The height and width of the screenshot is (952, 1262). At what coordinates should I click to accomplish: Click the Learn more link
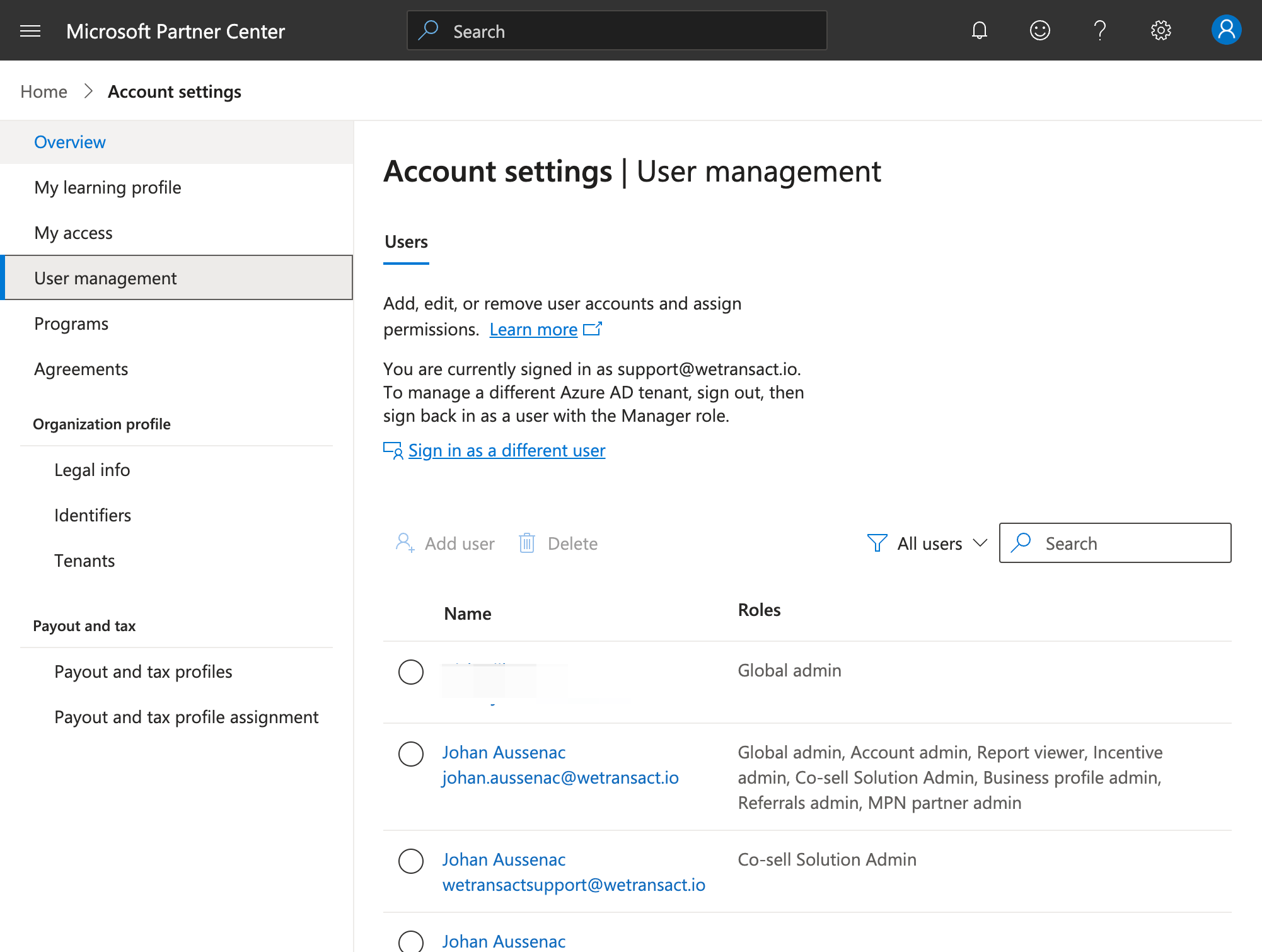pyautogui.click(x=533, y=329)
